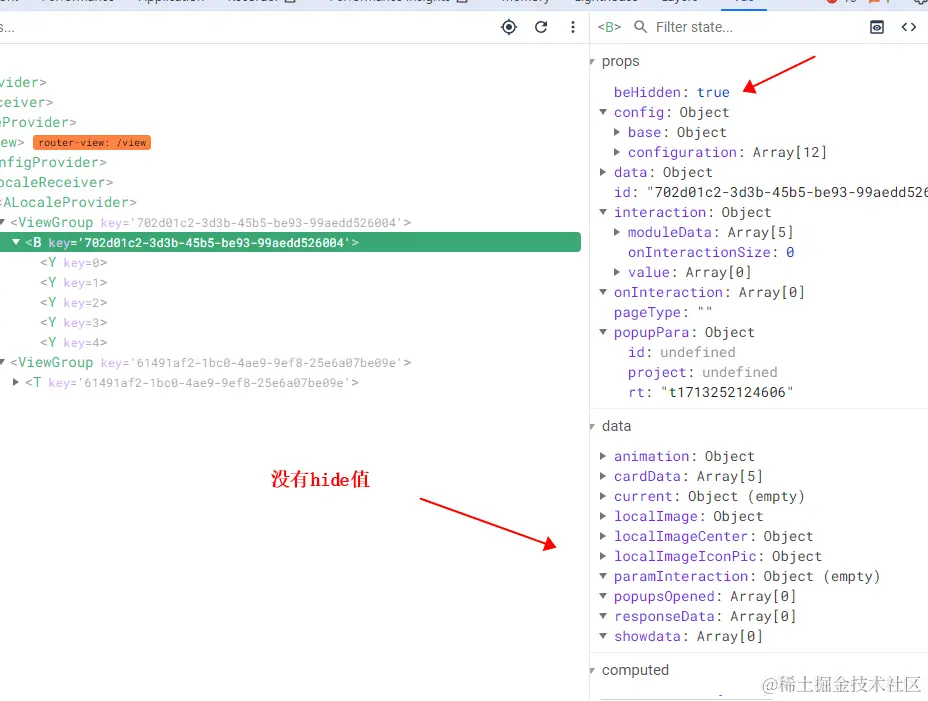This screenshot has width=928, height=701.
Task: Click the onInteractionSize value 0
Action: point(790,252)
